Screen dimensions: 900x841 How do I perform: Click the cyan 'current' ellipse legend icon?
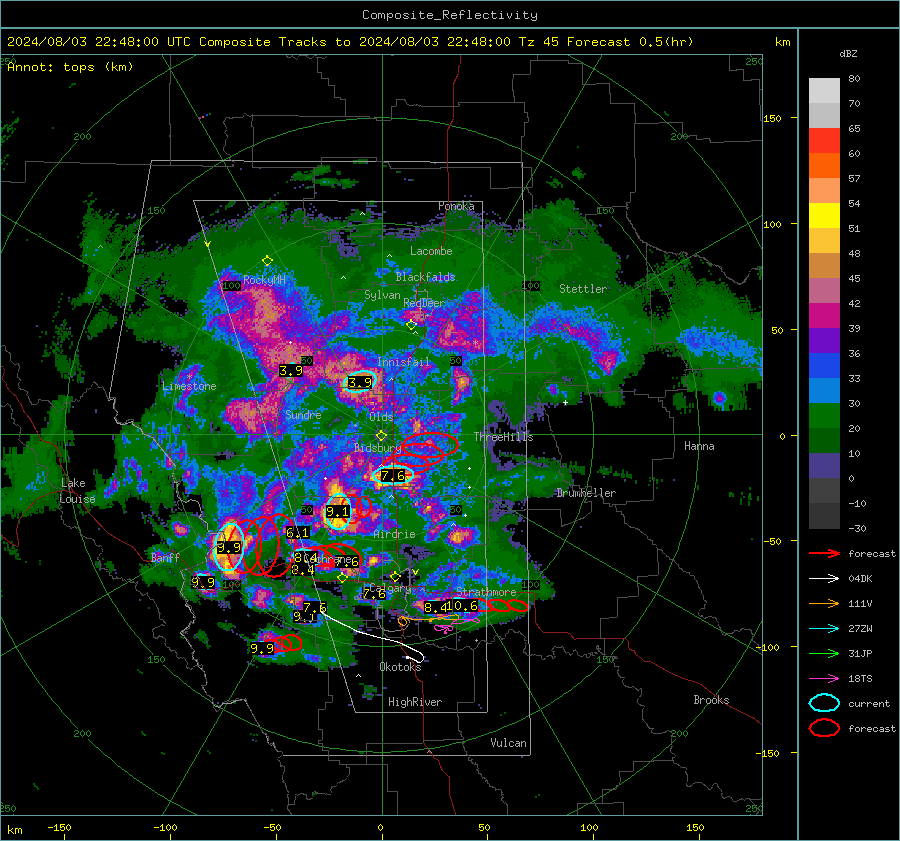pyautogui.click(x=824, y=703)
